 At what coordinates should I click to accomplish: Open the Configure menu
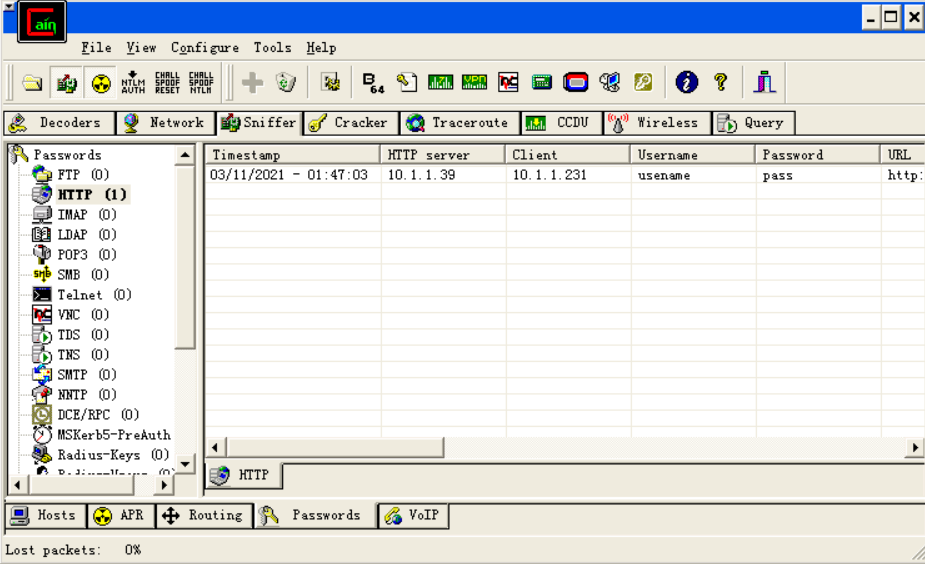click(205, 48)
